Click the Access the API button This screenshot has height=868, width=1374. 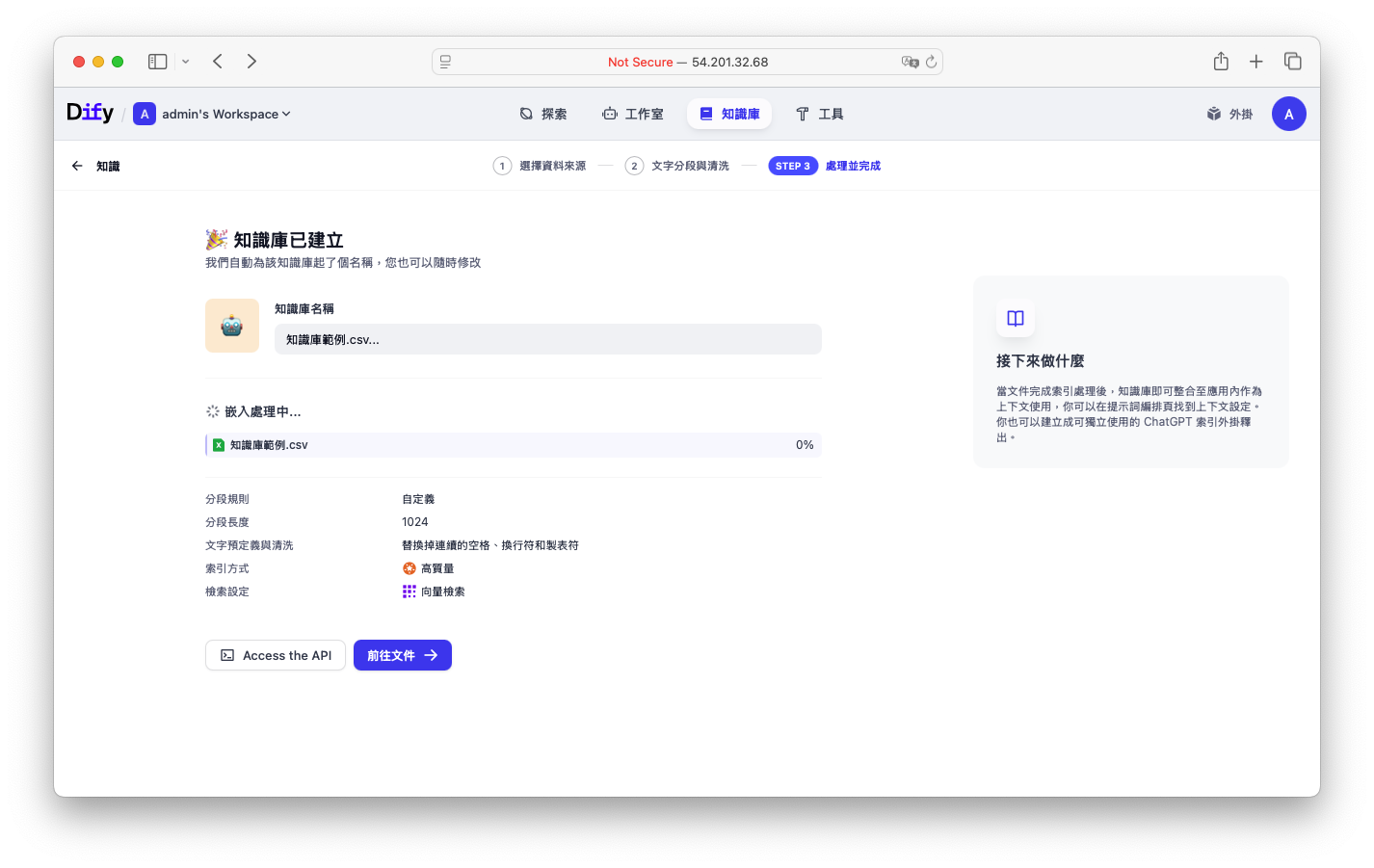coord(276,655)
